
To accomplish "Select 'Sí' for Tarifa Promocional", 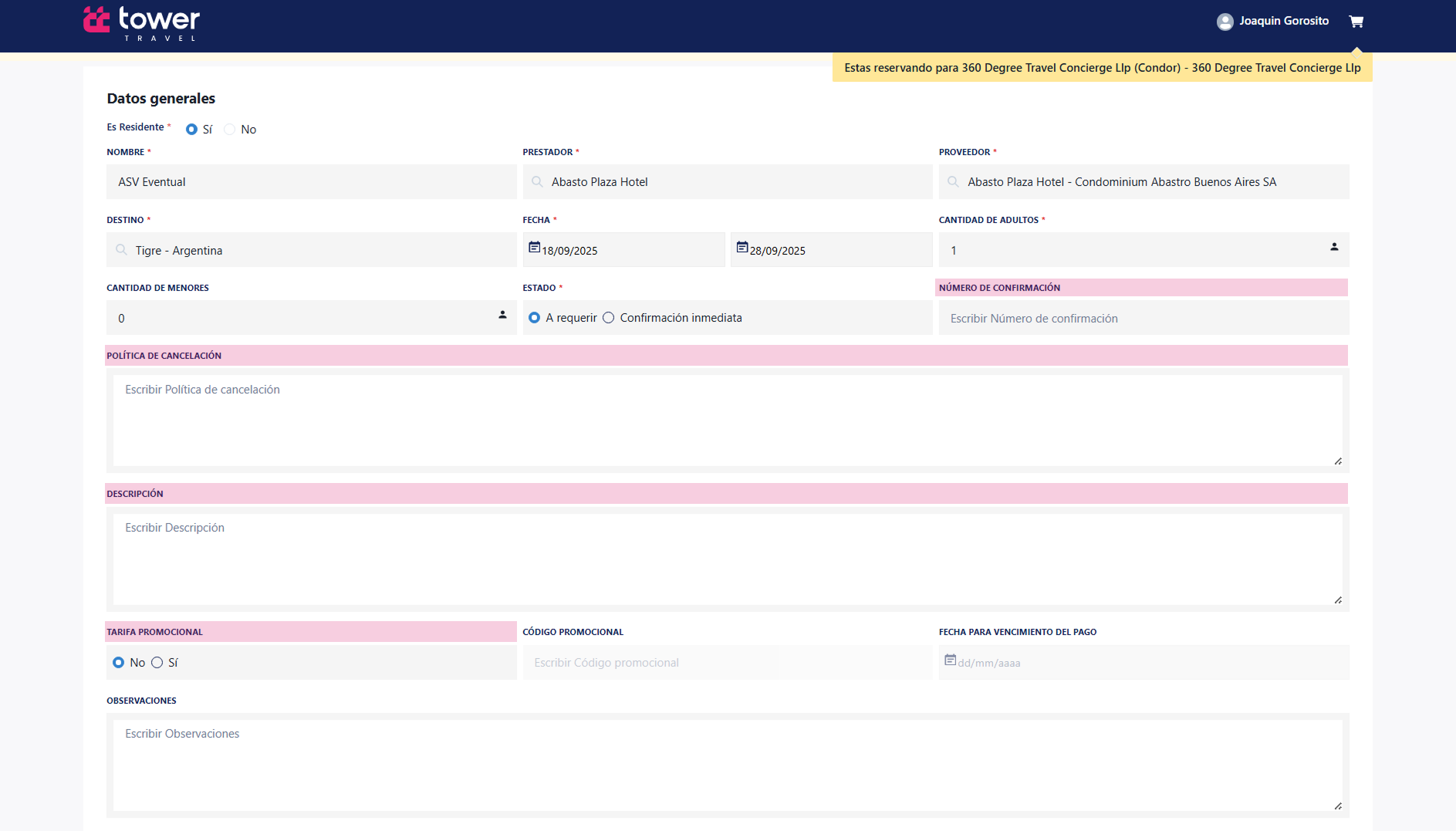I will point(157,663).
